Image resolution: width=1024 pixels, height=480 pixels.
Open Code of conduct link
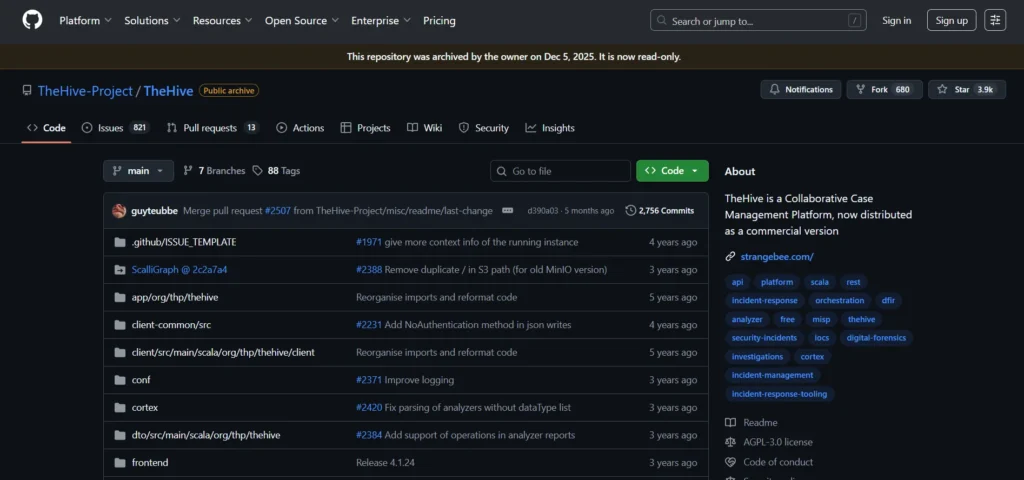778,462
